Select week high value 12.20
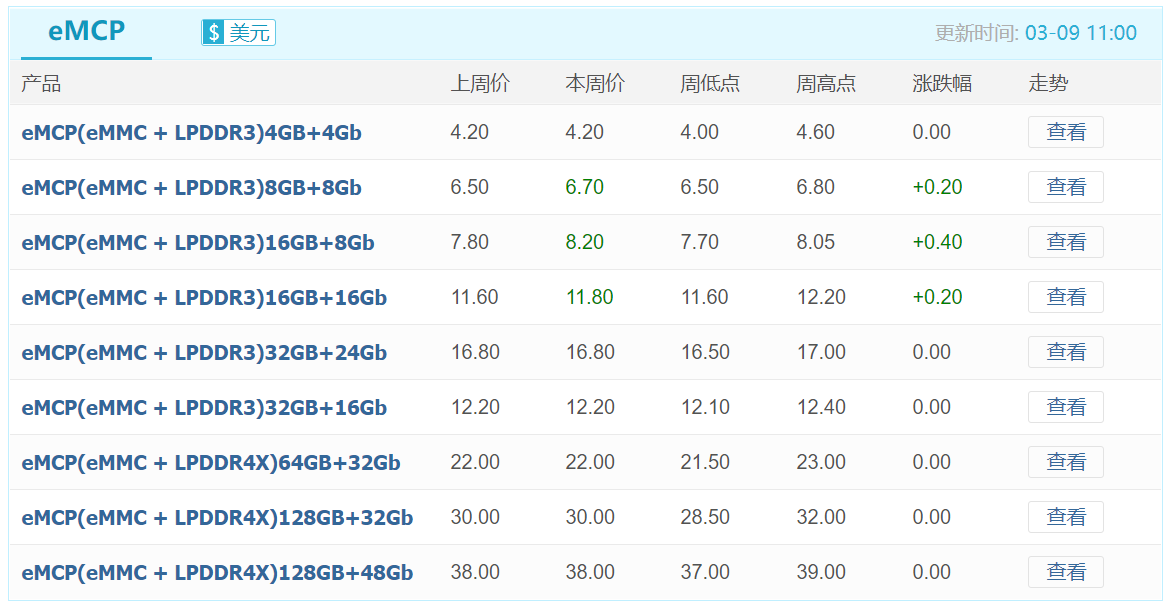The height and width of the screenshot is (612, 1171). tap(821, 297)
